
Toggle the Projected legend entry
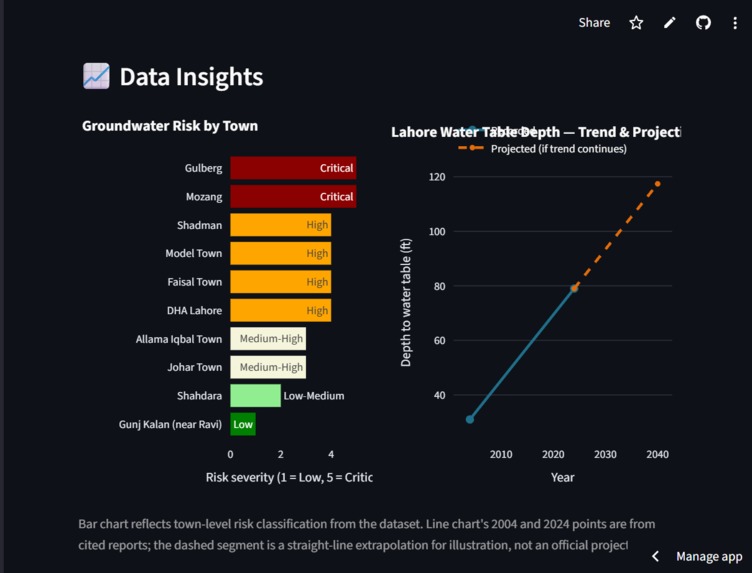[542, 149]
